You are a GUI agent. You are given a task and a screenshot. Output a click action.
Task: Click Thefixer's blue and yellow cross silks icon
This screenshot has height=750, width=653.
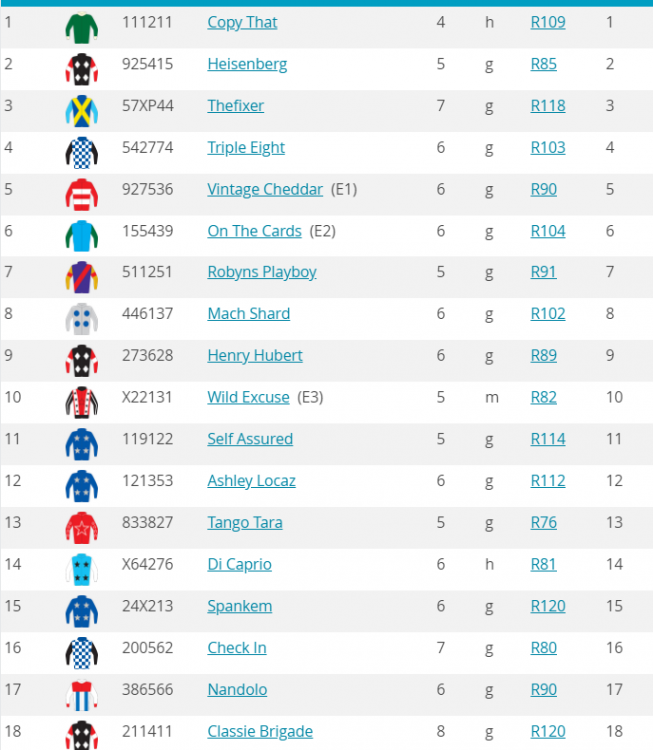coord(82,108)
